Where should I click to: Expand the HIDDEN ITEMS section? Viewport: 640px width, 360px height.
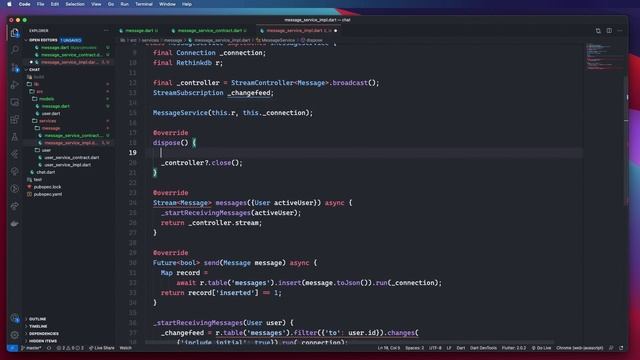(43, 341)
